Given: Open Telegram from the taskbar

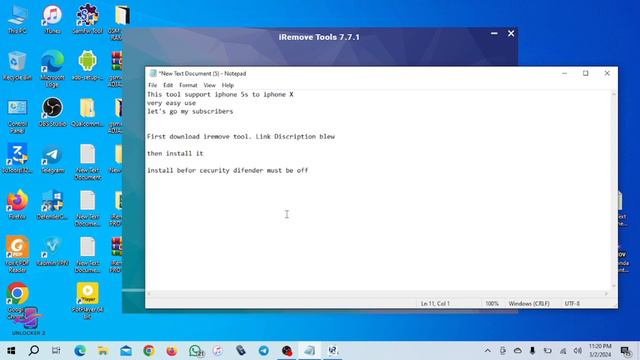Looking at the screenshot, I should pyautogui.click(x=264, y=351).
